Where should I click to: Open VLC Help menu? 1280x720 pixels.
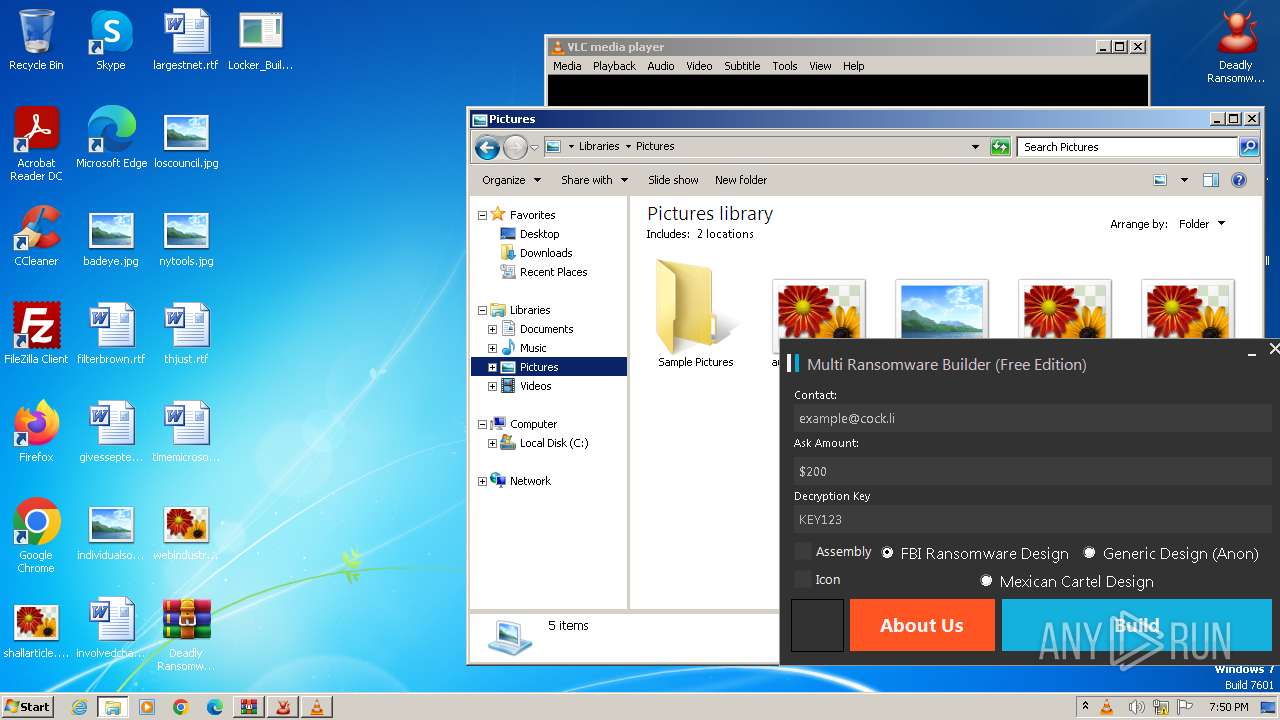[853, 66]
